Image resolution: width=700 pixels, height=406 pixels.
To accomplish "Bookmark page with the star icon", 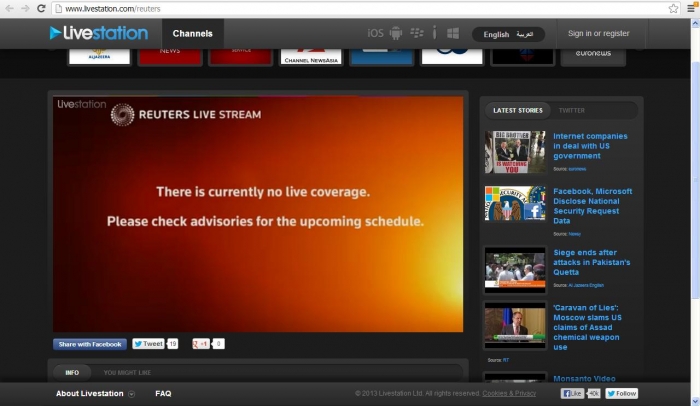I will pos(673,8).
